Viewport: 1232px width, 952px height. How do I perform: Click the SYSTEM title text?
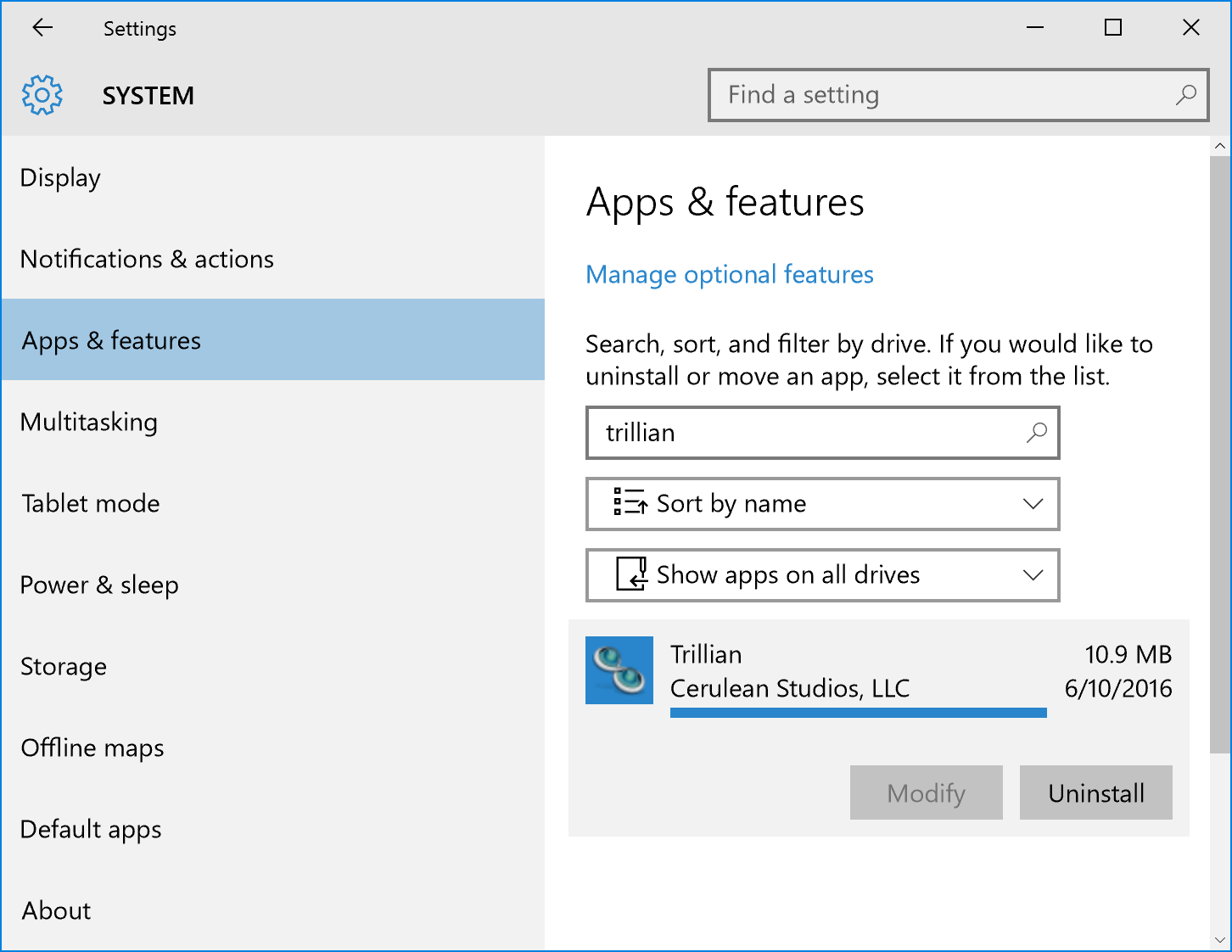tap(148, 96)
